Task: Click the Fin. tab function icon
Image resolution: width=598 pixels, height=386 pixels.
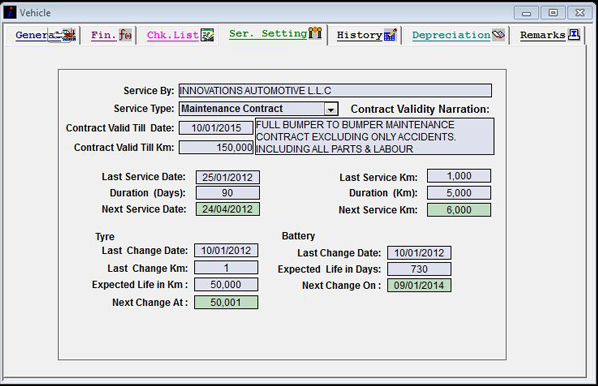Action: tap(125, 35)
